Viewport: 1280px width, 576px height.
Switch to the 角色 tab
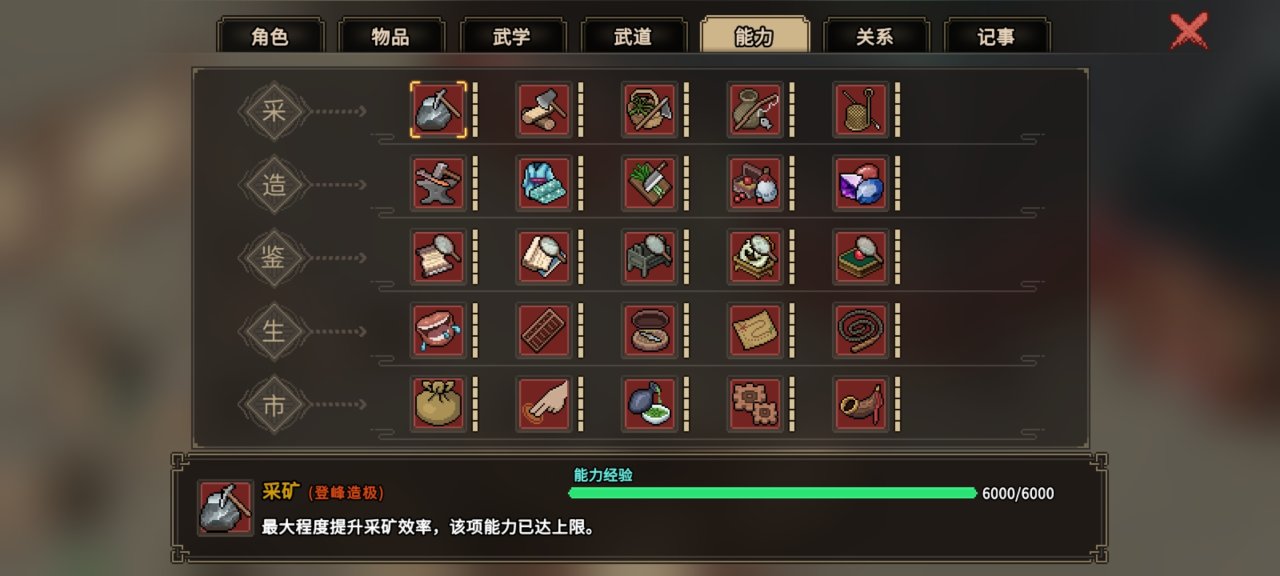(270, 36)
